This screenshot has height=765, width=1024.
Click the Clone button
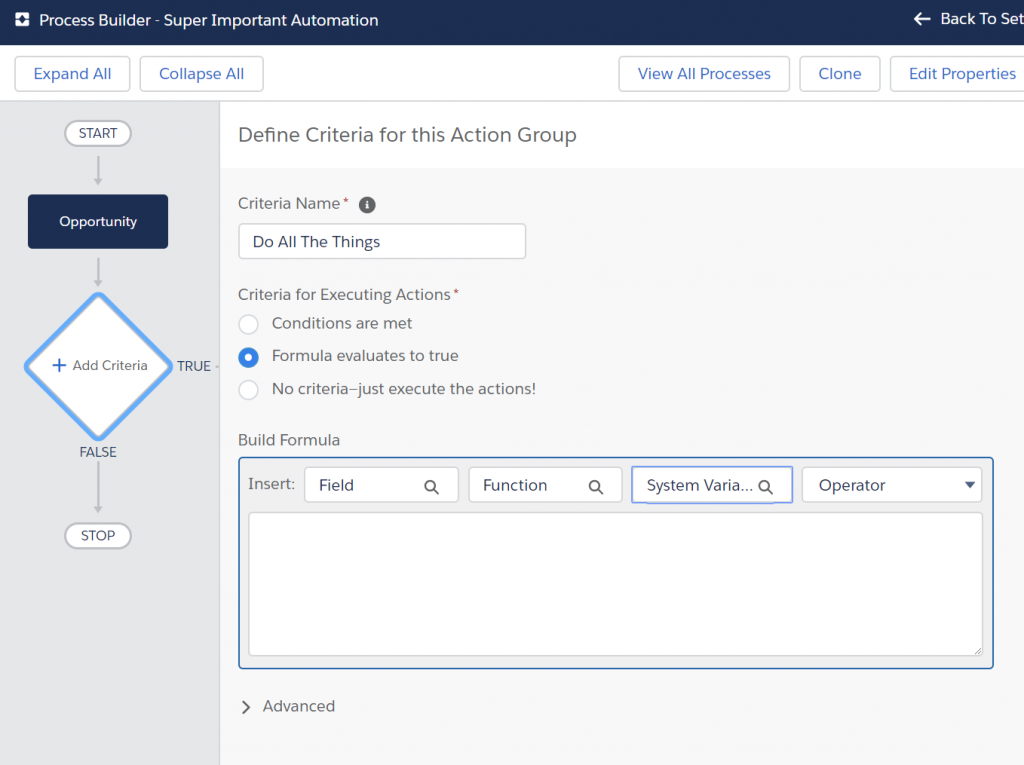(840, 74)
